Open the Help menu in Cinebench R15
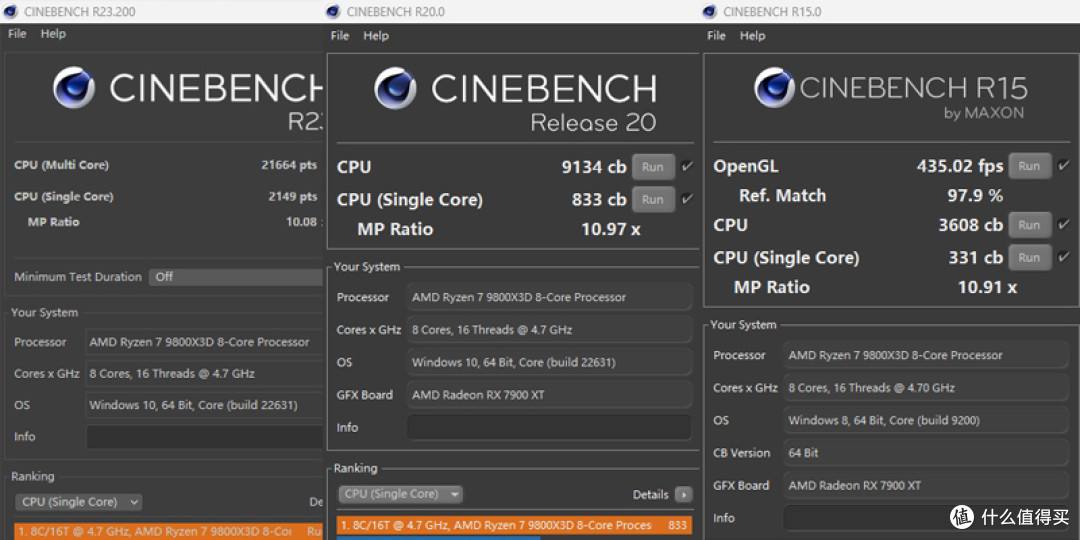Viewport: 1080px width, 540px height. [753, 36]
